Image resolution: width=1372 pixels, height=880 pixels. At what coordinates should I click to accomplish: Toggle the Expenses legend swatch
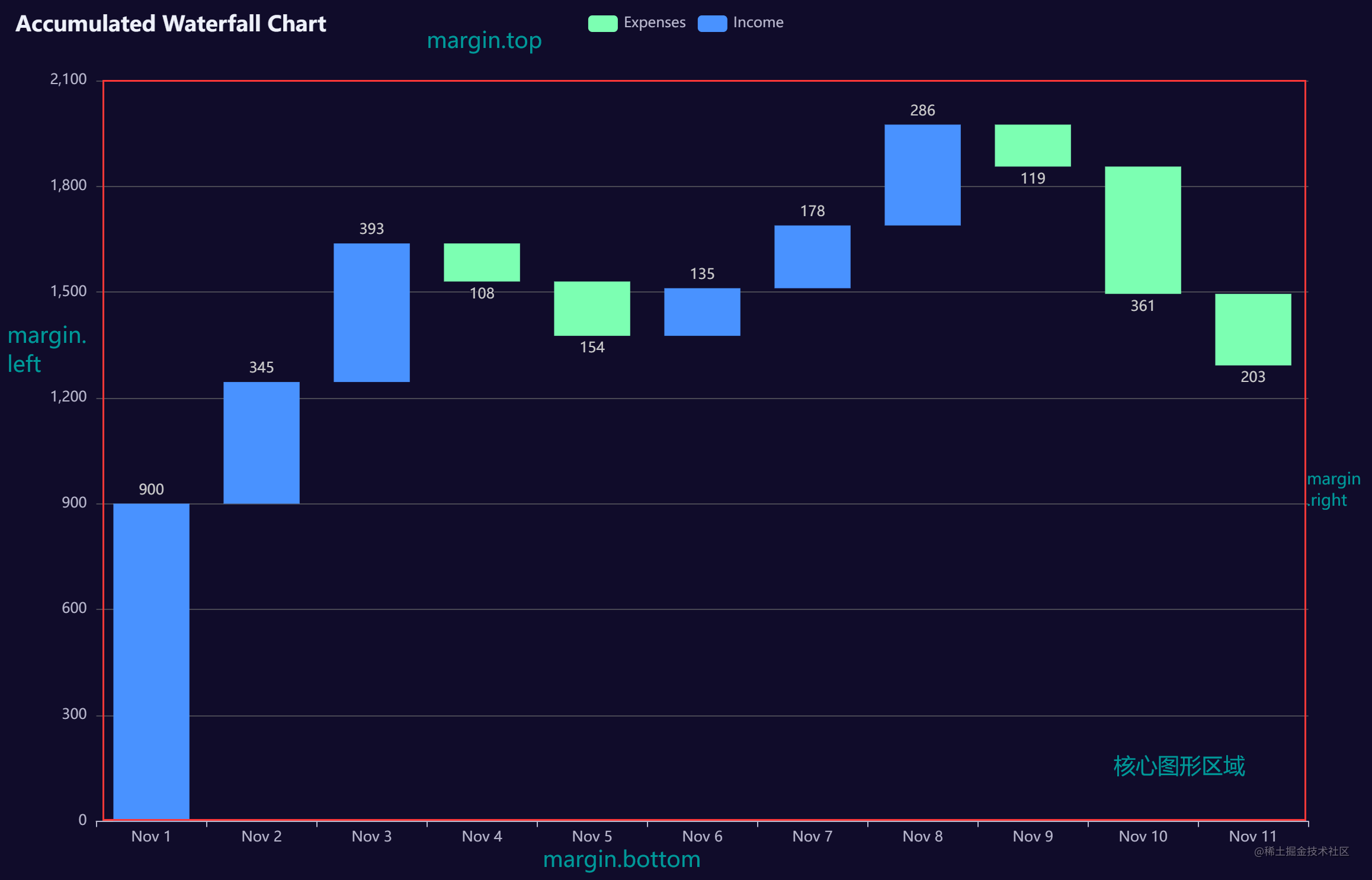pos(602,23)
